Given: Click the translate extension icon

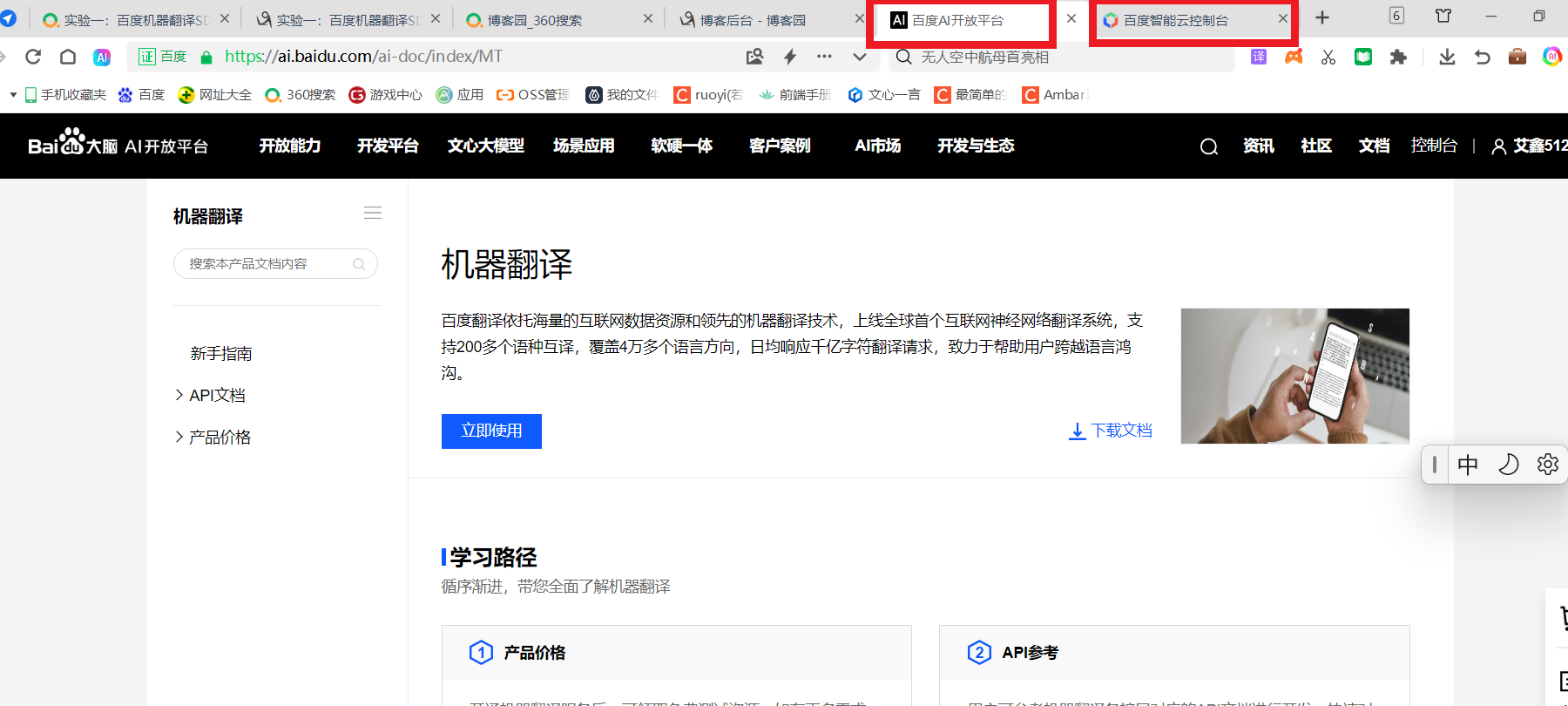Looking at the screenshot, I should [1259, 57].
